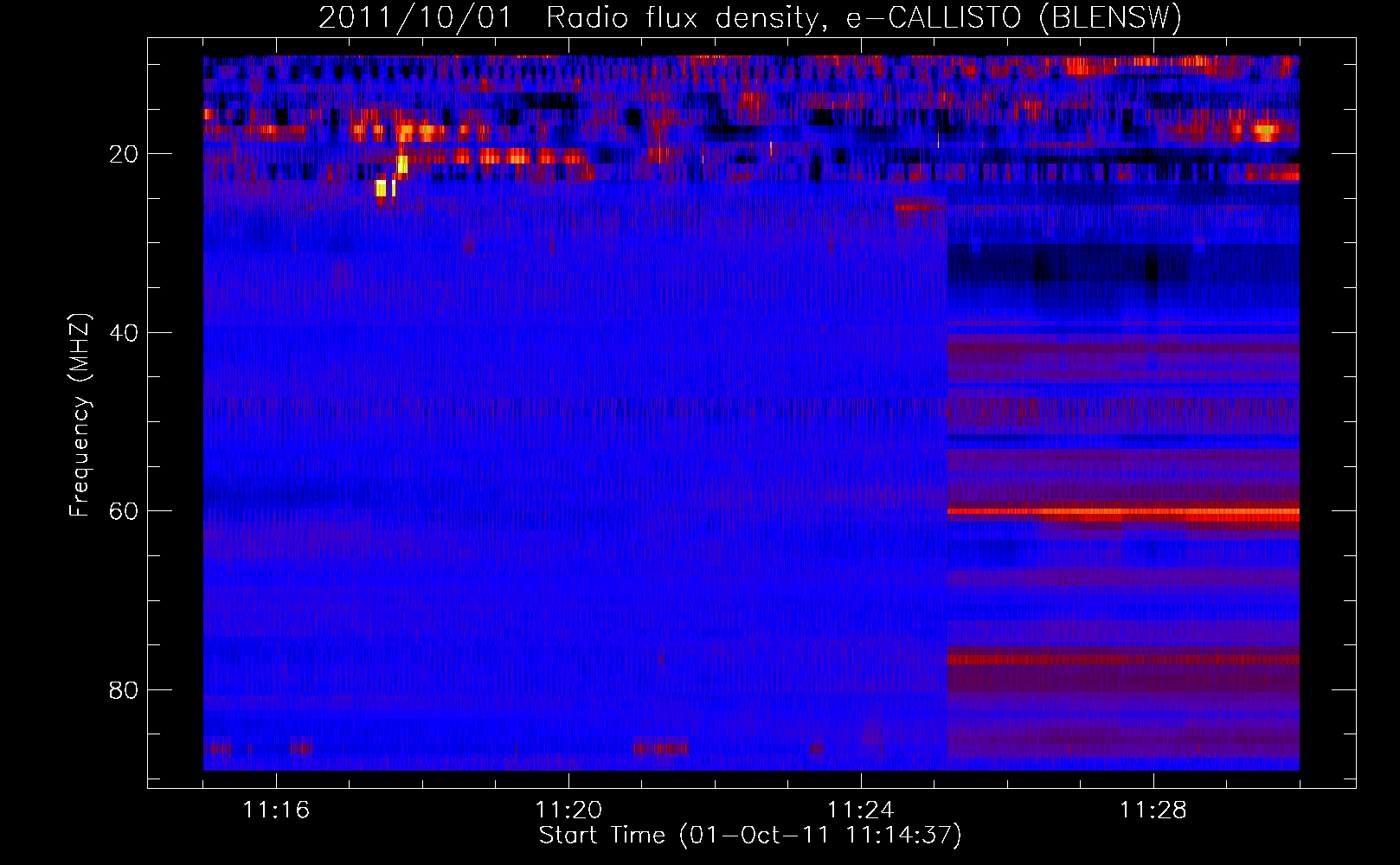This screenshot has height=865, width=1400.
Task: Click the 40 frequency tick label
Action: (x=123, y=332)
